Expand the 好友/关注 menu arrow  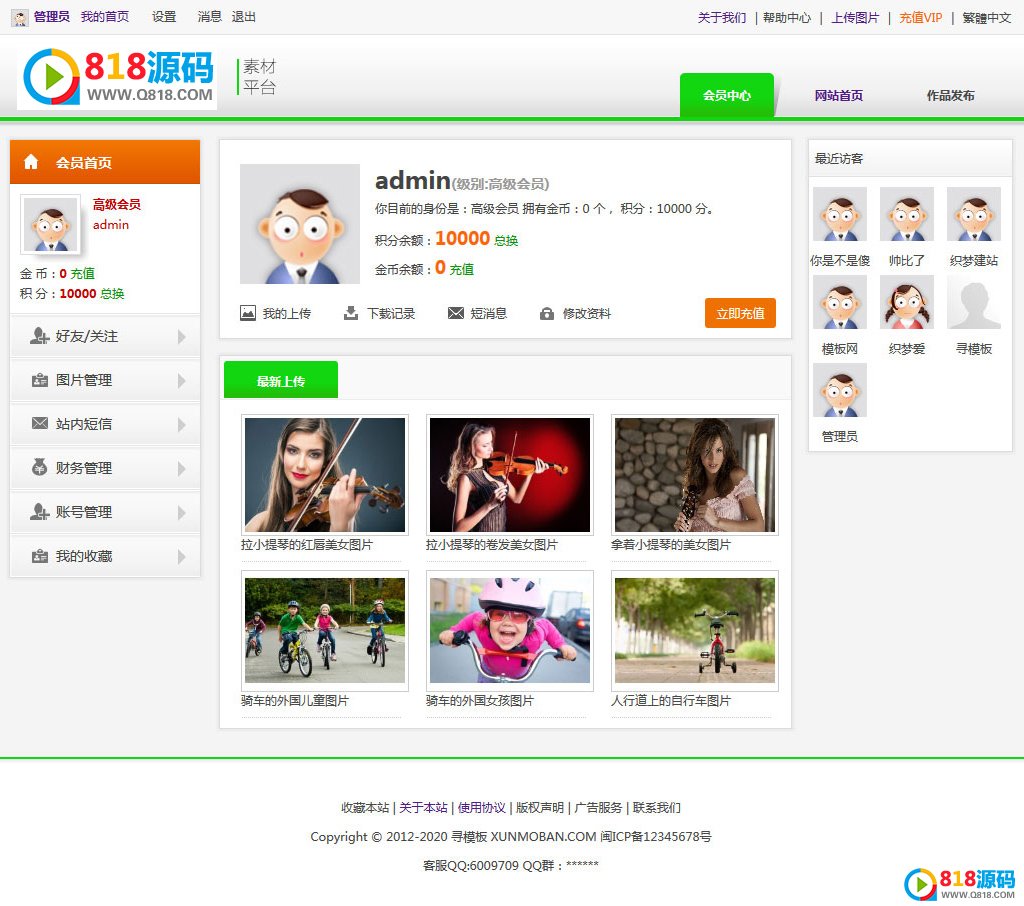click(182, 336)
